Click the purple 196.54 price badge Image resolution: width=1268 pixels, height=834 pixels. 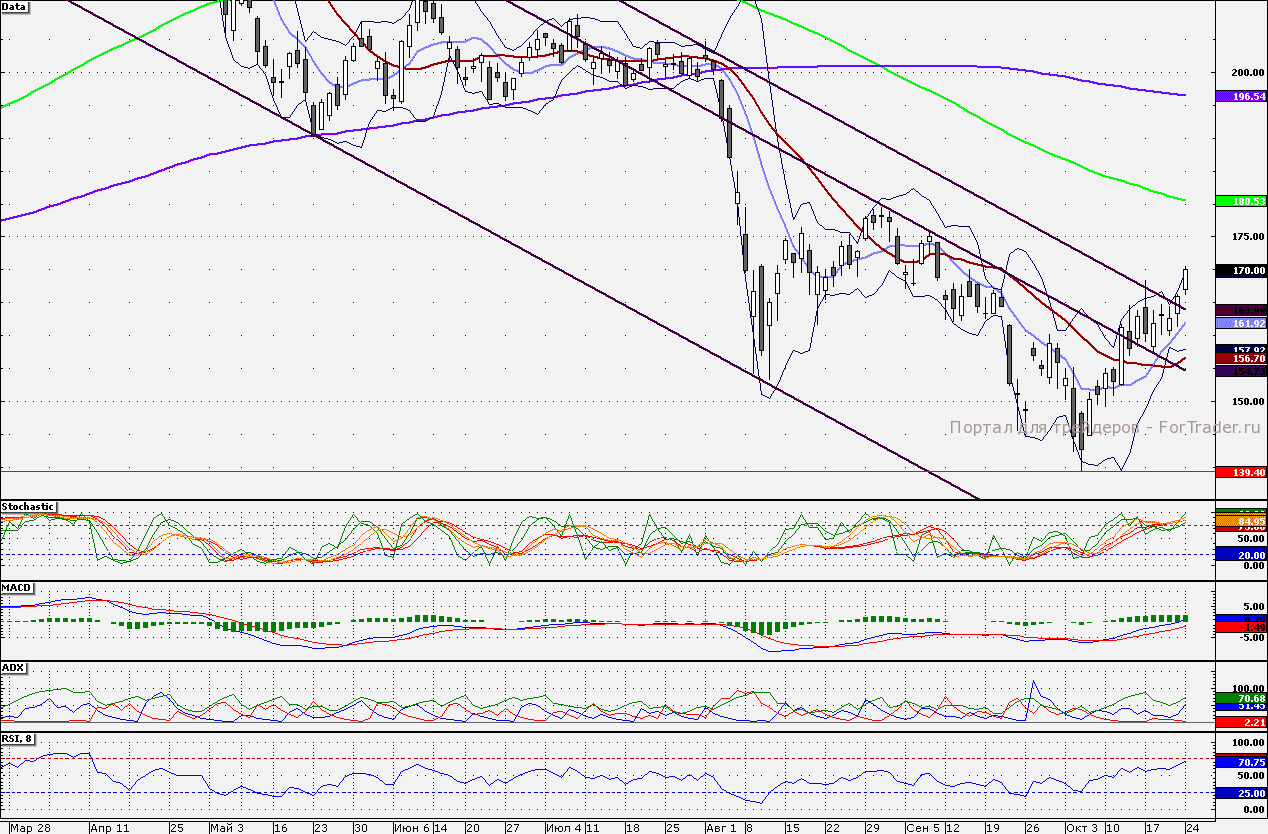(1235, 95)
